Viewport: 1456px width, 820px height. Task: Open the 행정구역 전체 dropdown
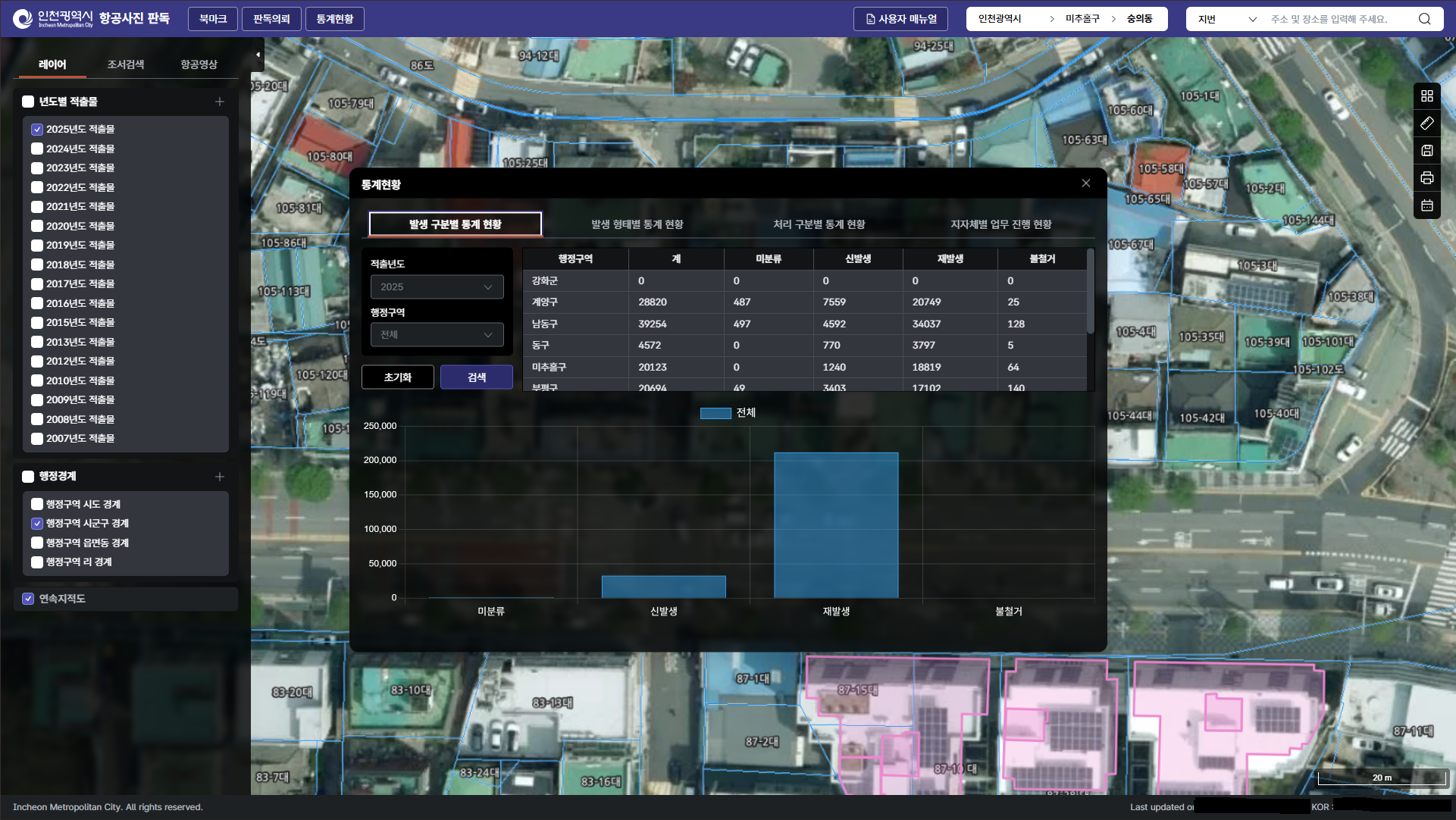pos(437,335)
